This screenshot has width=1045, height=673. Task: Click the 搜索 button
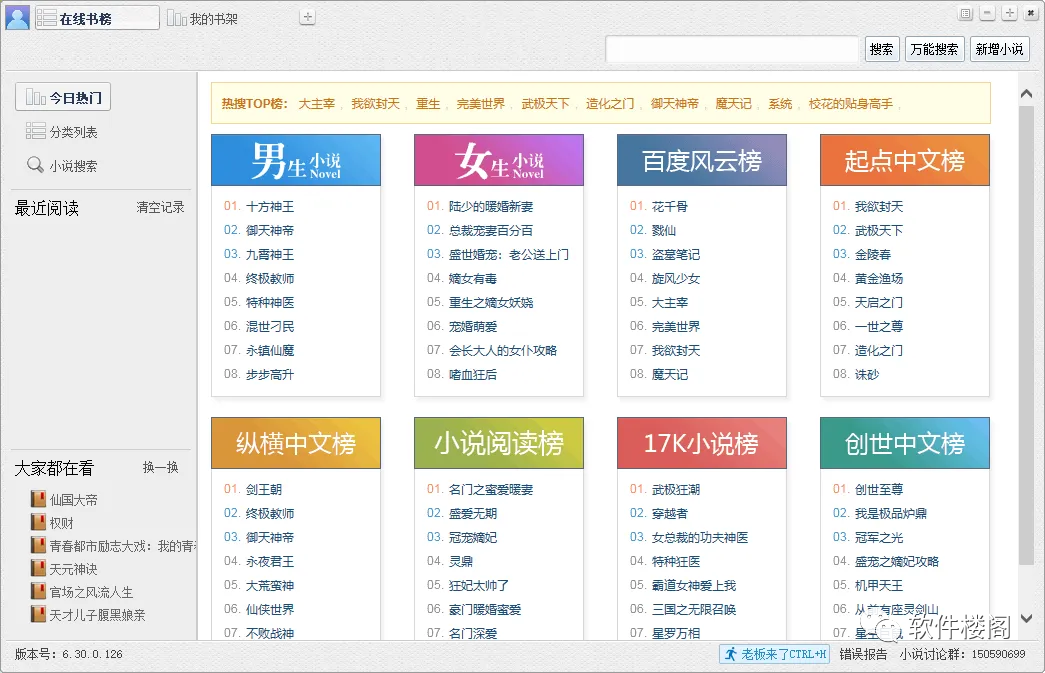tap(882, 49)
